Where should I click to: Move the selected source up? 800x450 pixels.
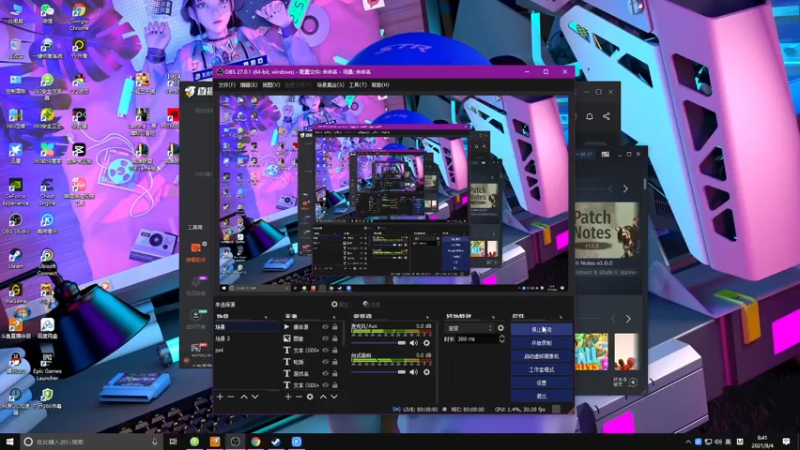(323, 396)
